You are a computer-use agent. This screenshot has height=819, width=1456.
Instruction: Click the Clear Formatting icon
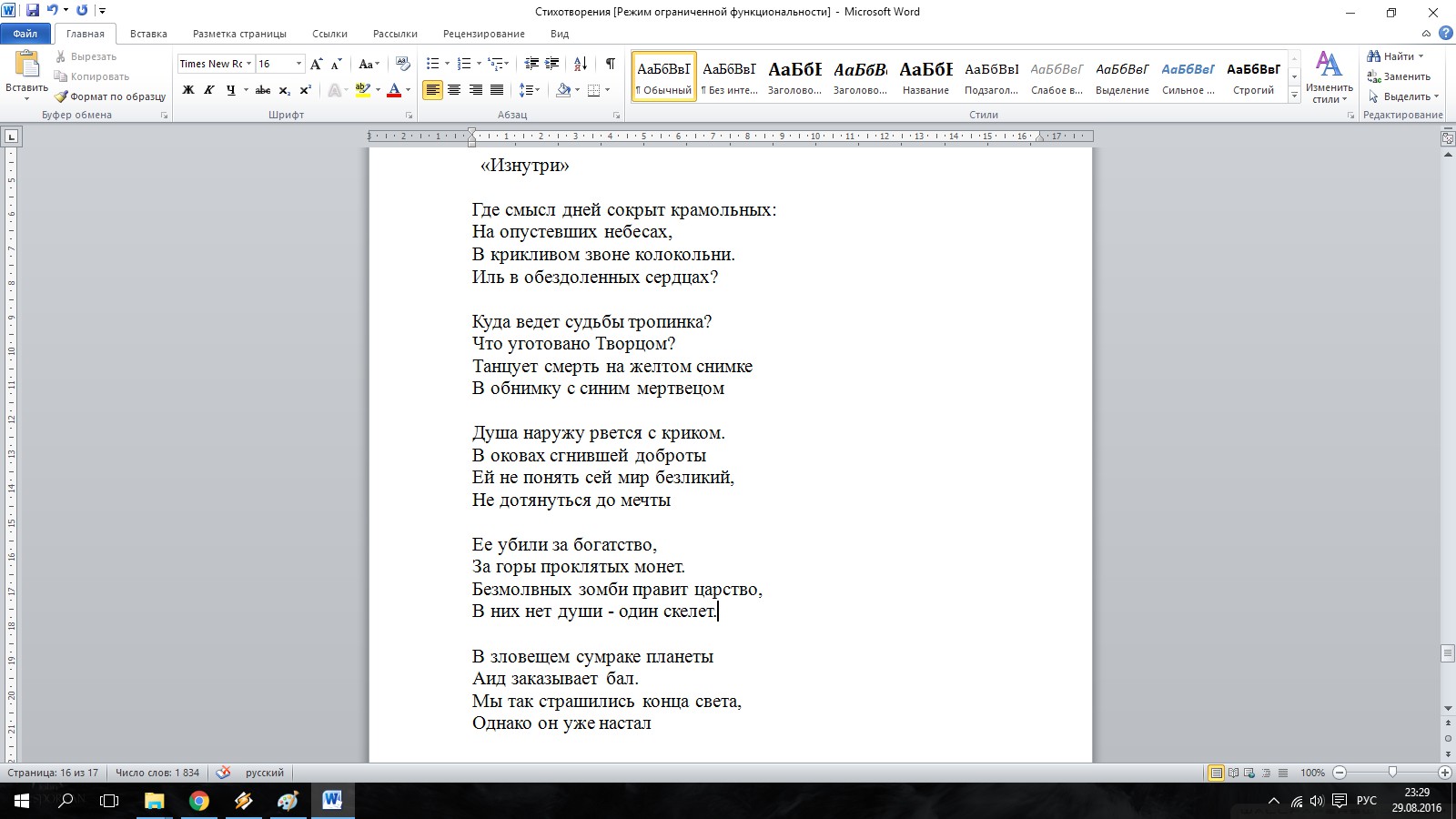pos(403,64)
